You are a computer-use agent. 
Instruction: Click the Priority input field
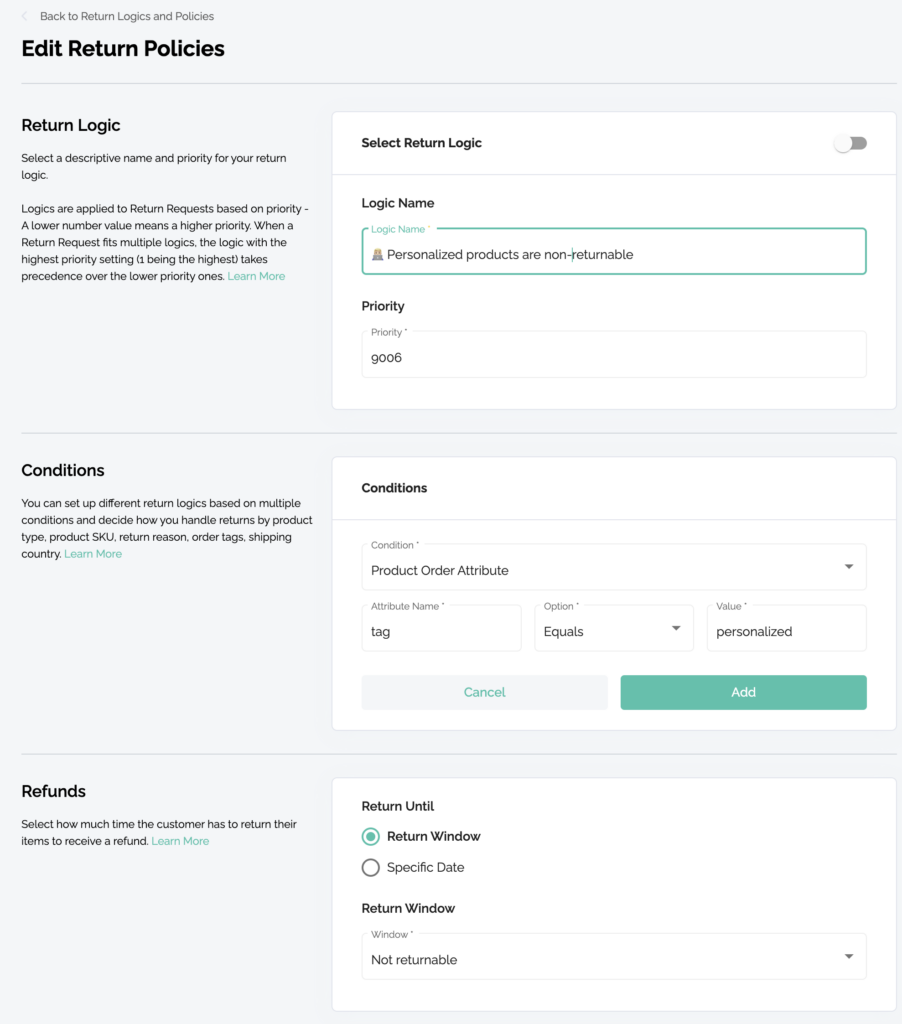point(613,357)
